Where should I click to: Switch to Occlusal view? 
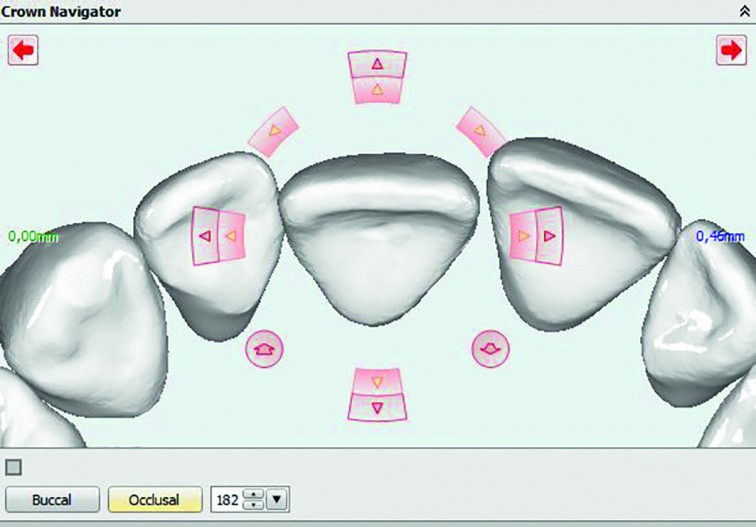point(155,500)
